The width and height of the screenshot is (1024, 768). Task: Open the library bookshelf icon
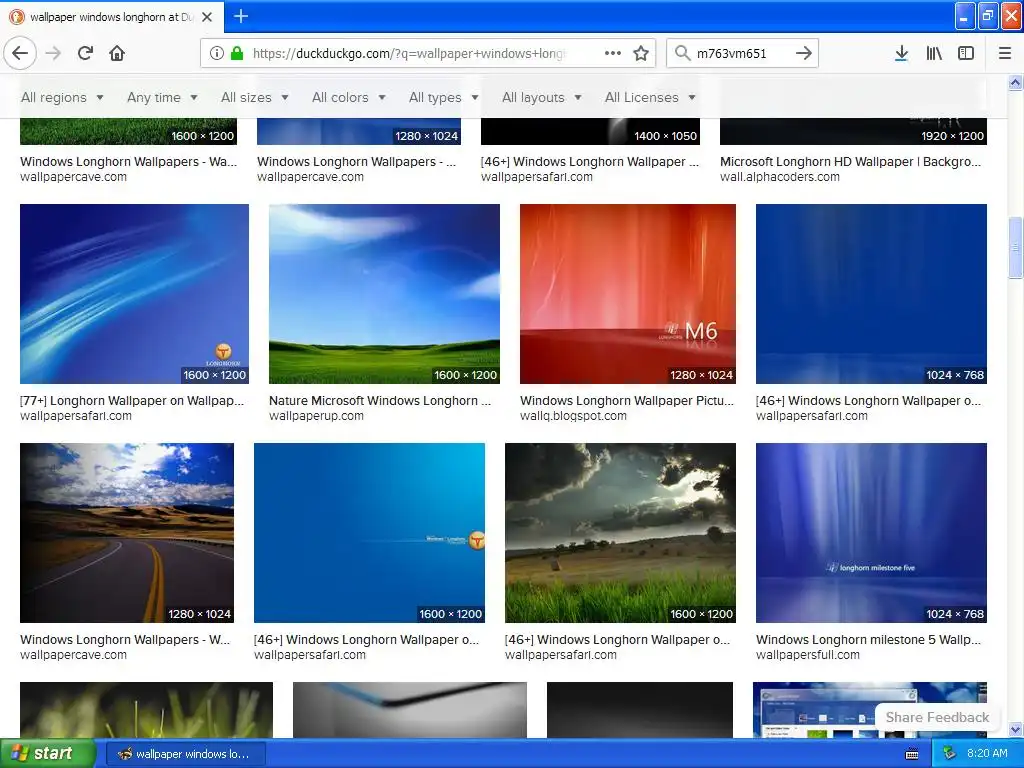pyautogui.click(x=934, y=53)
